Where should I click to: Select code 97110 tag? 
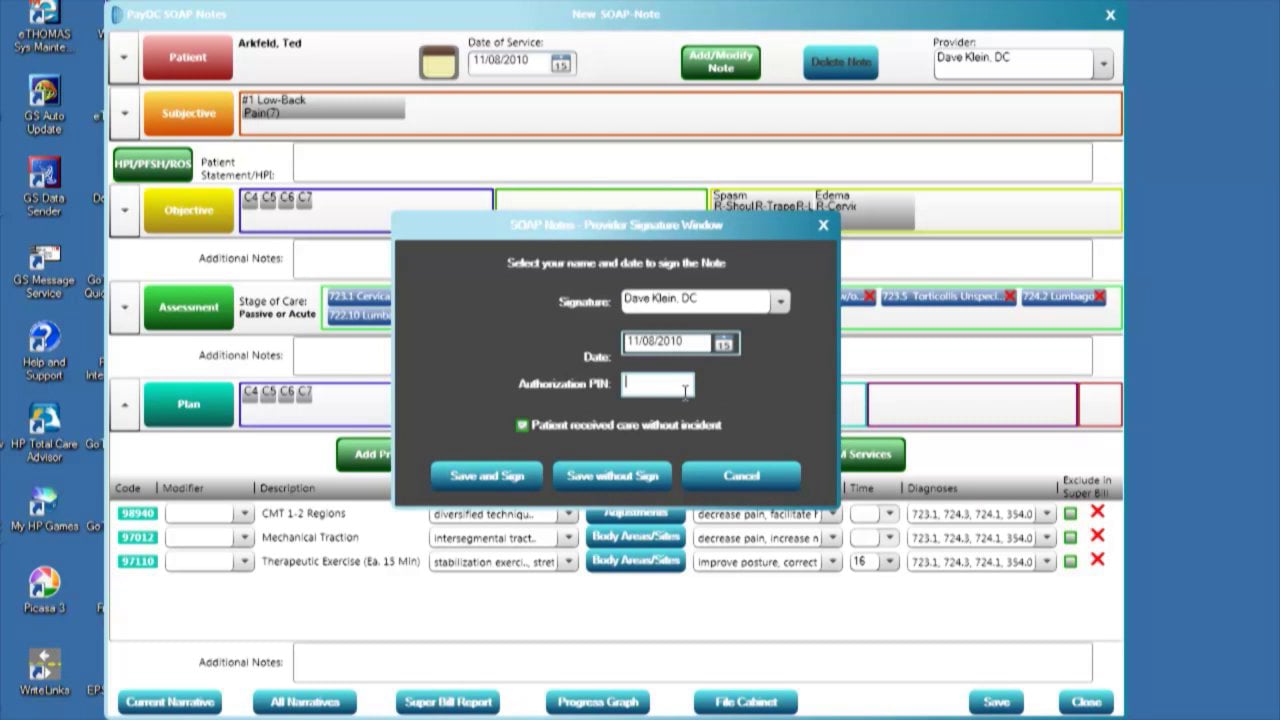137,561
